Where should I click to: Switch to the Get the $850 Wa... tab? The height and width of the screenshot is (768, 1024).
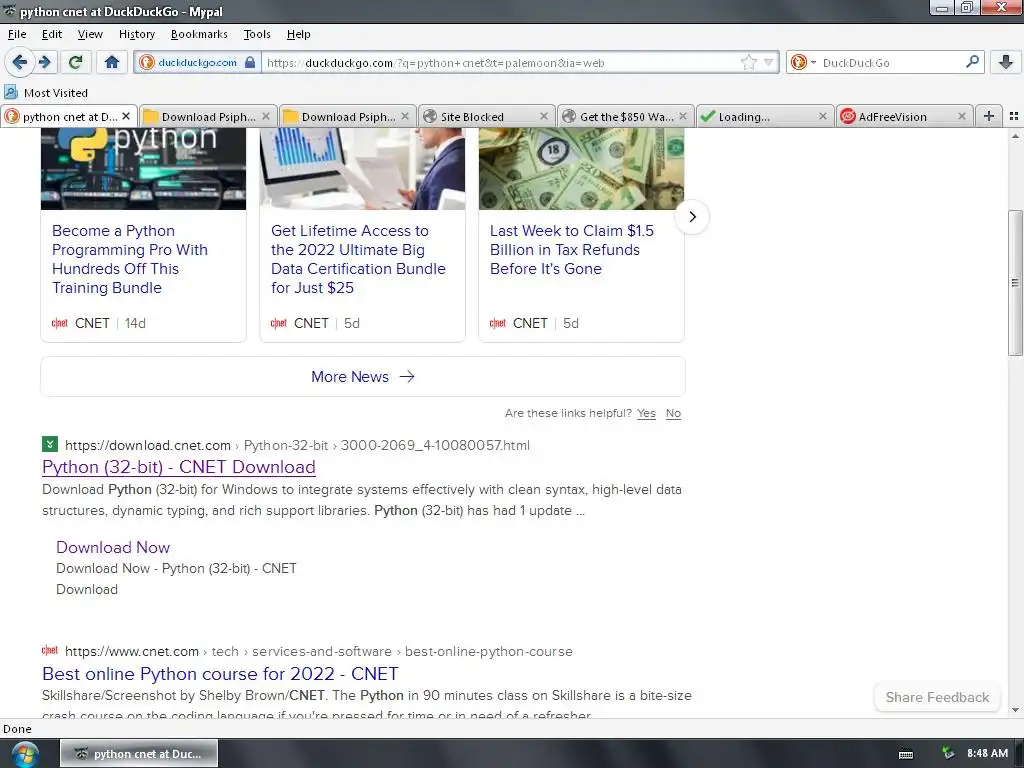626,116
